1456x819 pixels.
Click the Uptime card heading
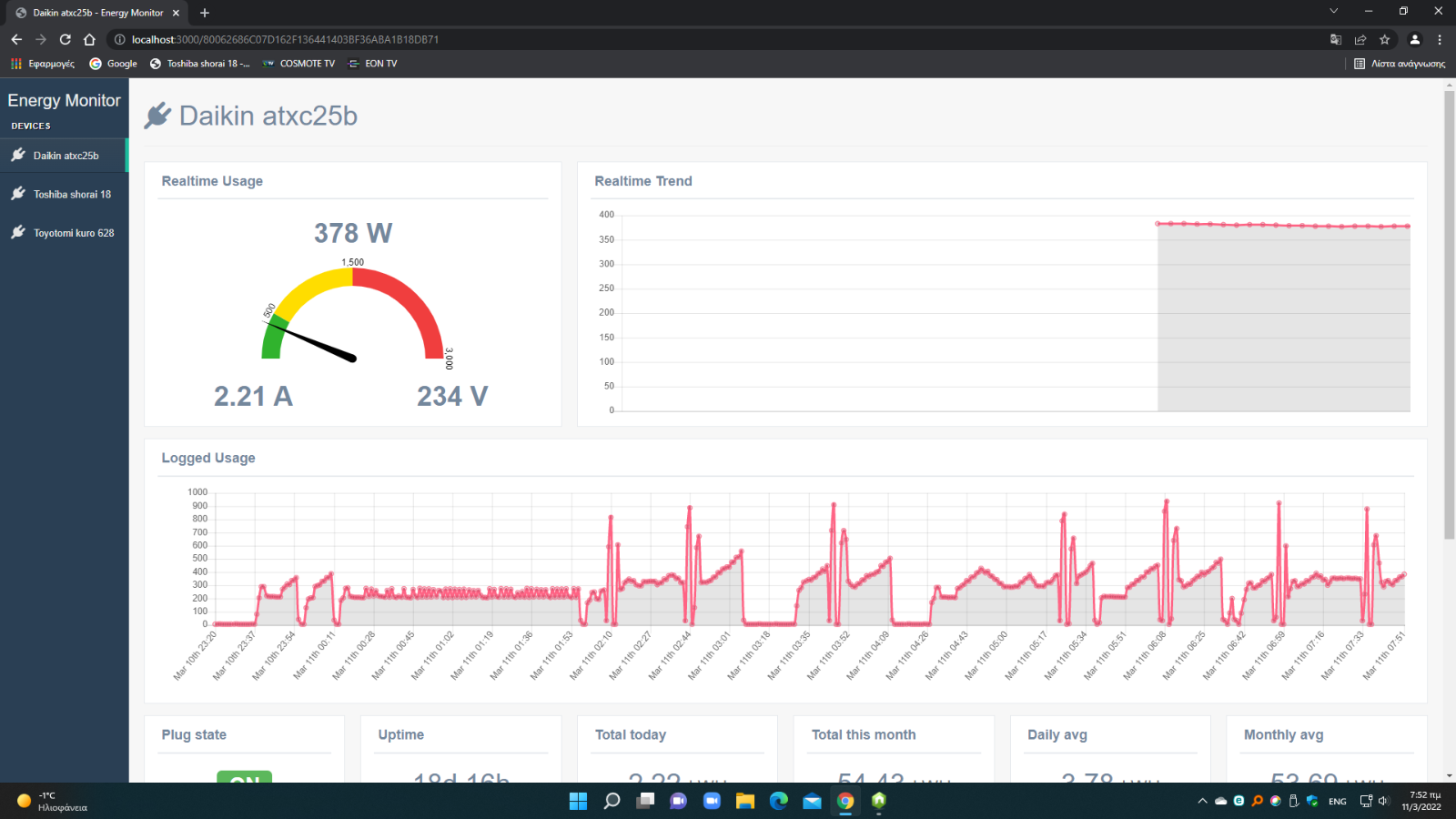tap(401, 734)
